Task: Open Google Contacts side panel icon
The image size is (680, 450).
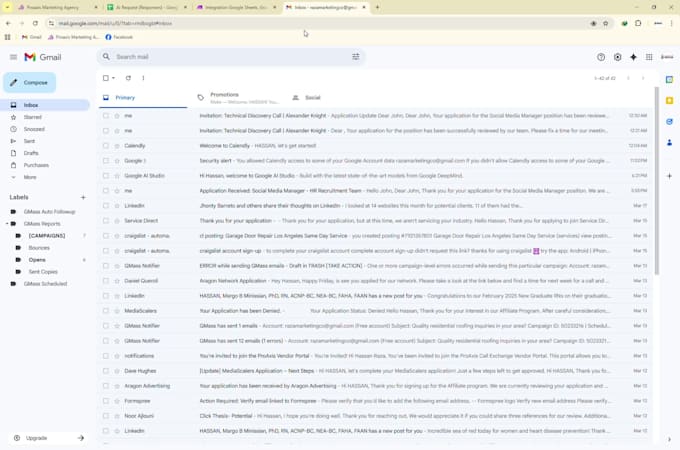Action: [x=669, y=142]
